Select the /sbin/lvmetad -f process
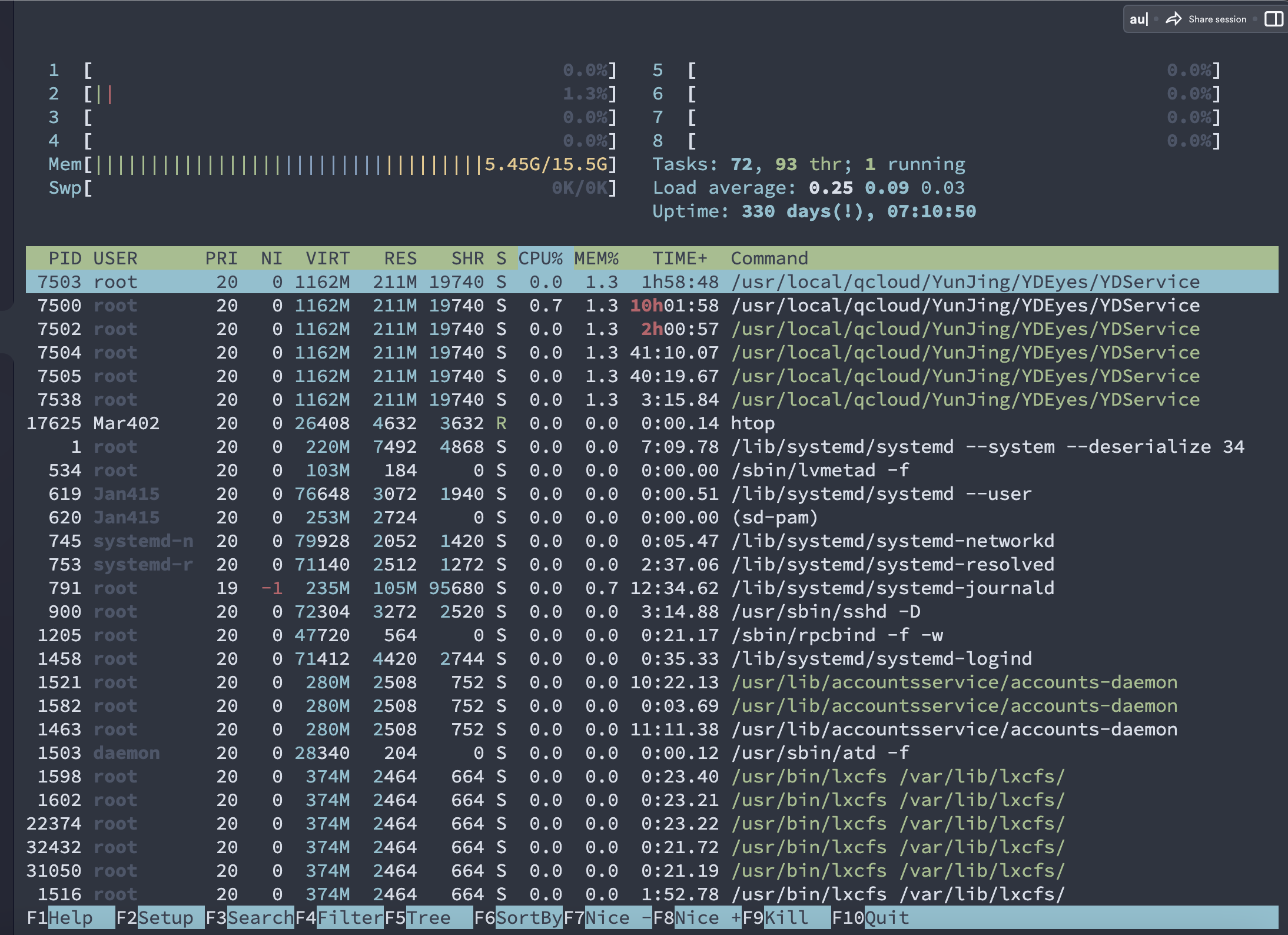Viewport: 1288px width, 935px height. point(652,470)
